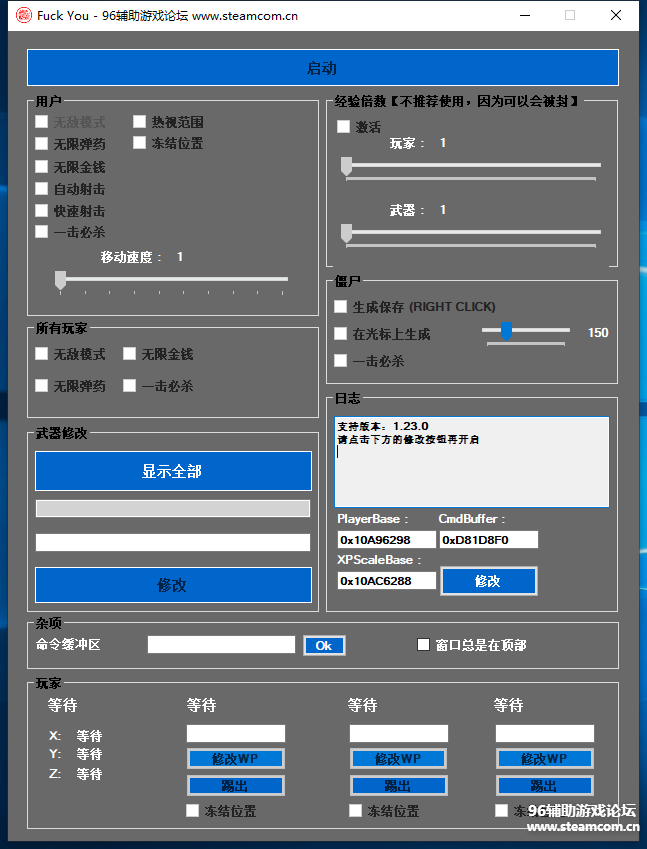Check the 快速射击 option
The image size is (647, 849).
point(42,210)
